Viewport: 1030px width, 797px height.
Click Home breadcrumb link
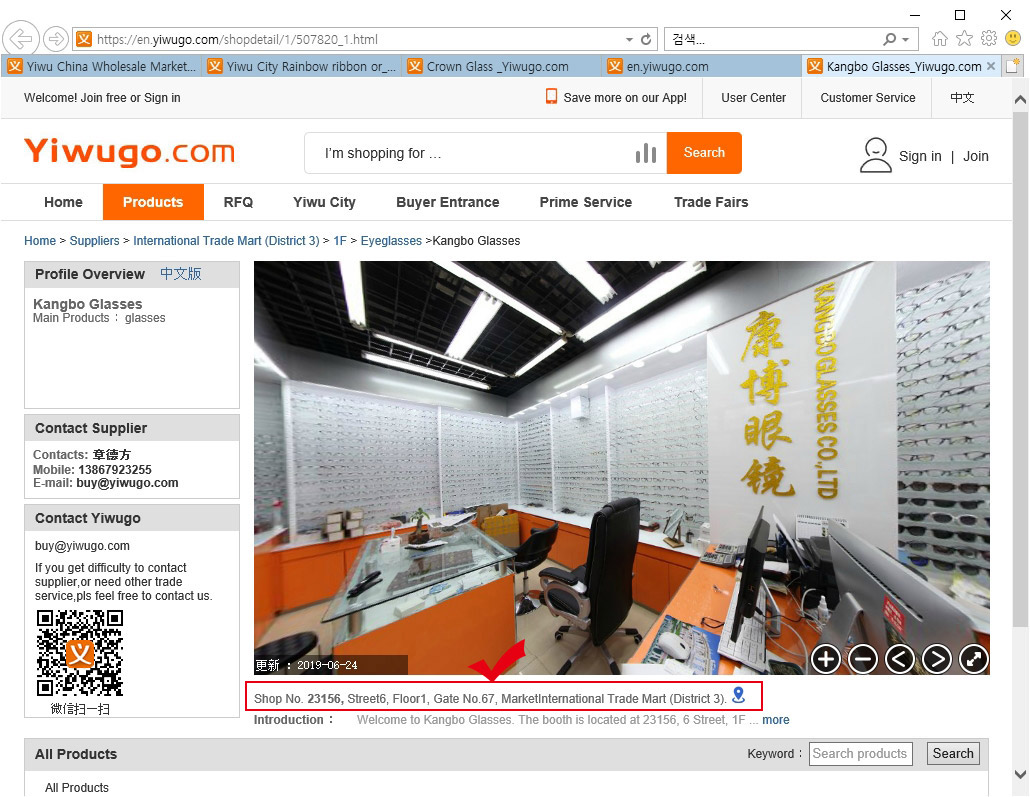coord(40,240)
